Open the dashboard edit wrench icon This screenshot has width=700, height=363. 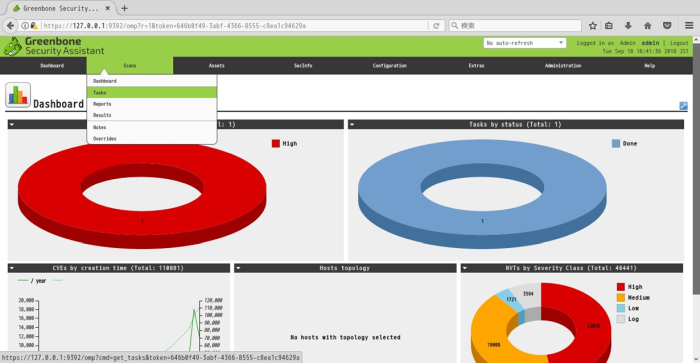[683, 106]
